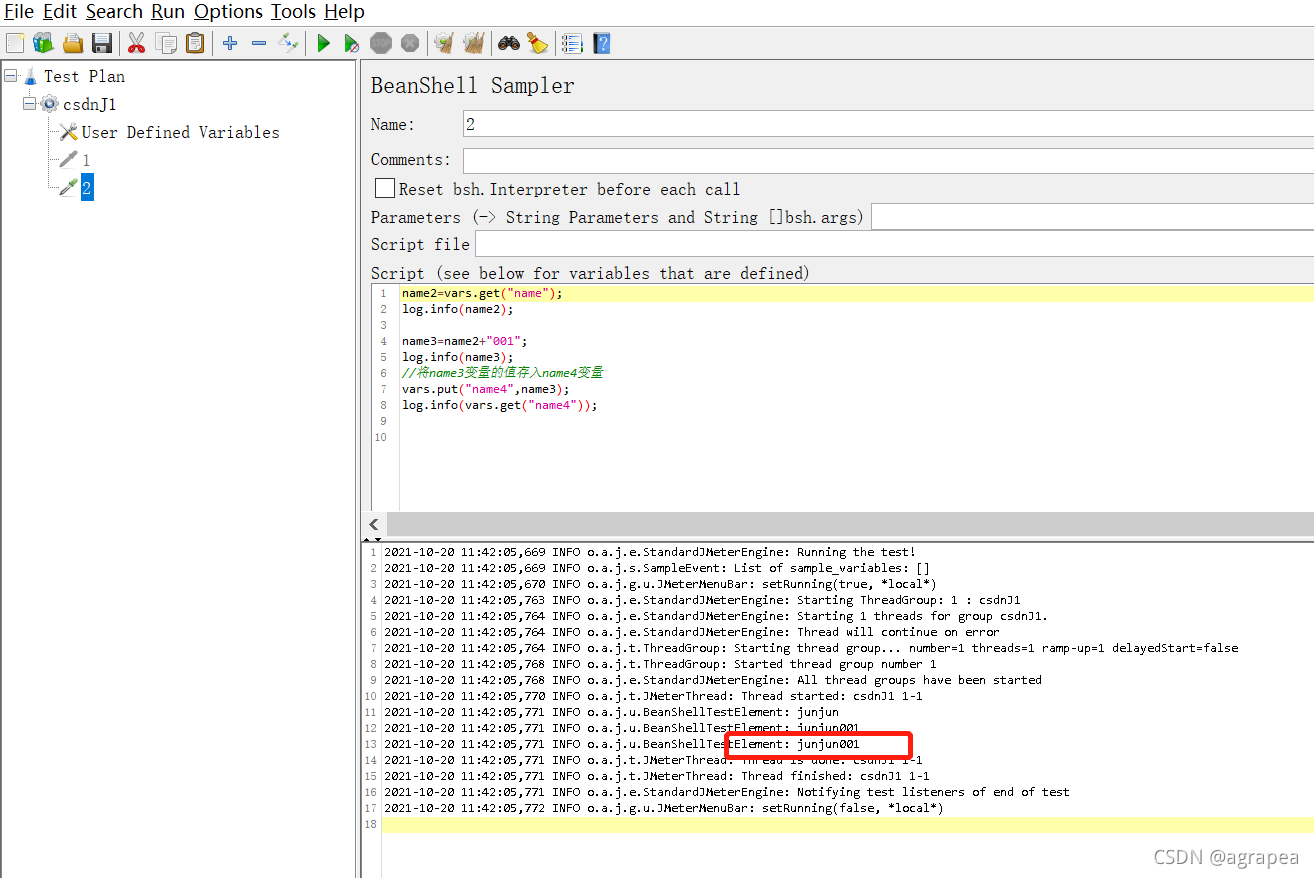The height and width of the screenshot is (878, 1314).
Task: Open the Options menu
Action: [x=228, y=12]
